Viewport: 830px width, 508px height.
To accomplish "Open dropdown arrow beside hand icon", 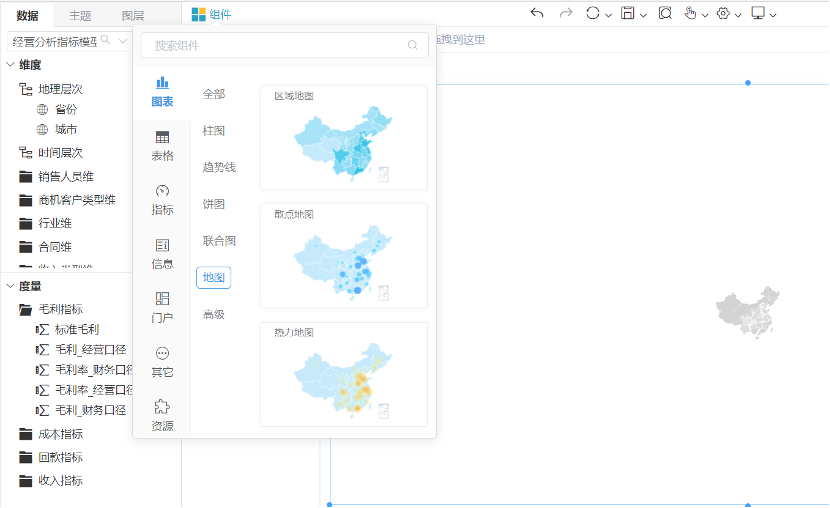I will (x=705, y=15).
